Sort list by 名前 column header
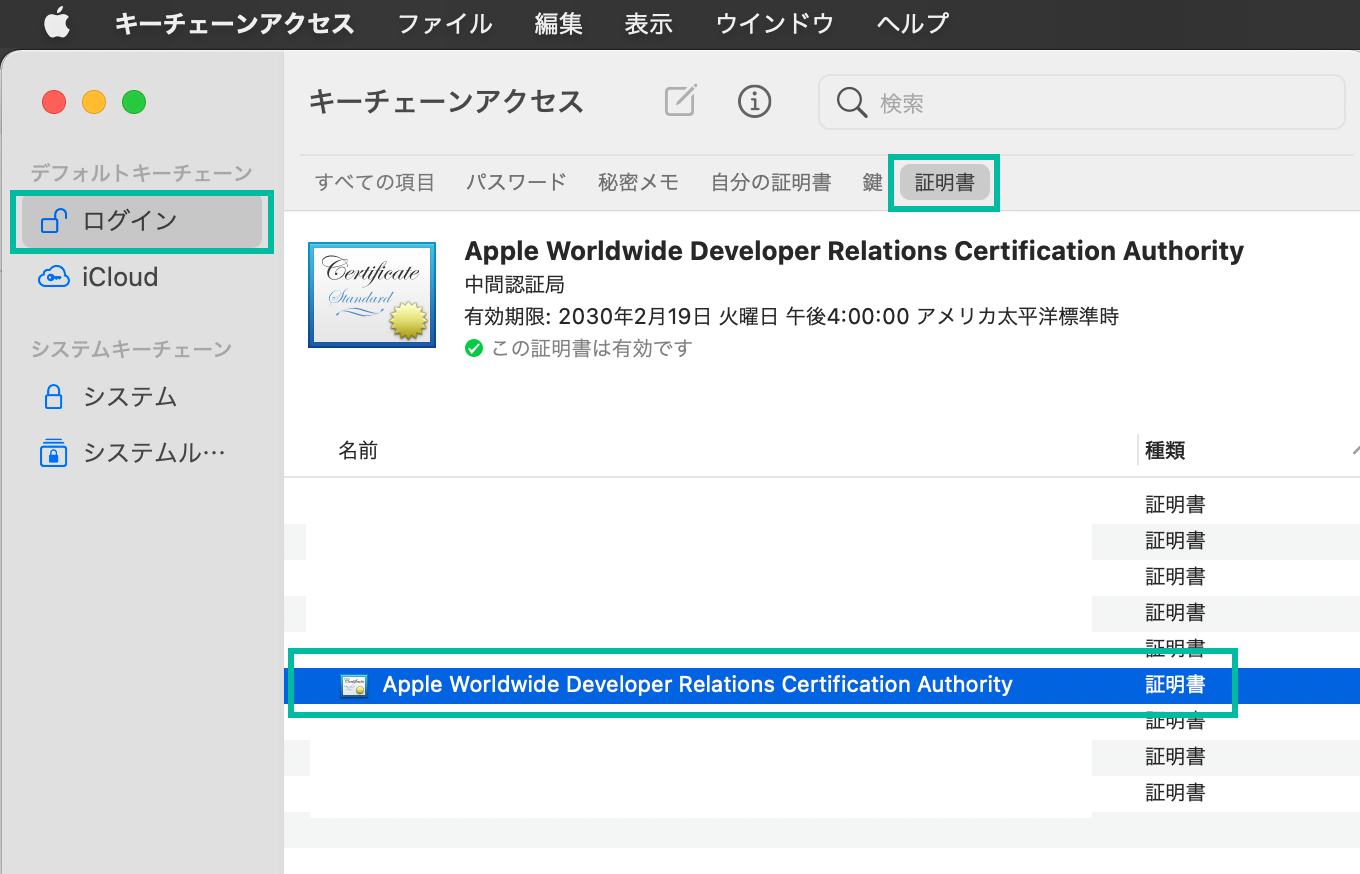The image size is (1360, 874). 358,451
